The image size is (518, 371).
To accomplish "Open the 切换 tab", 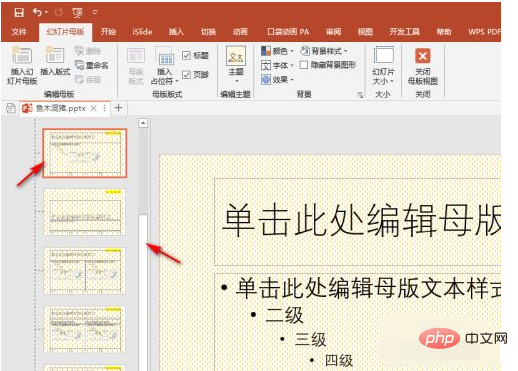I will 208,32.
